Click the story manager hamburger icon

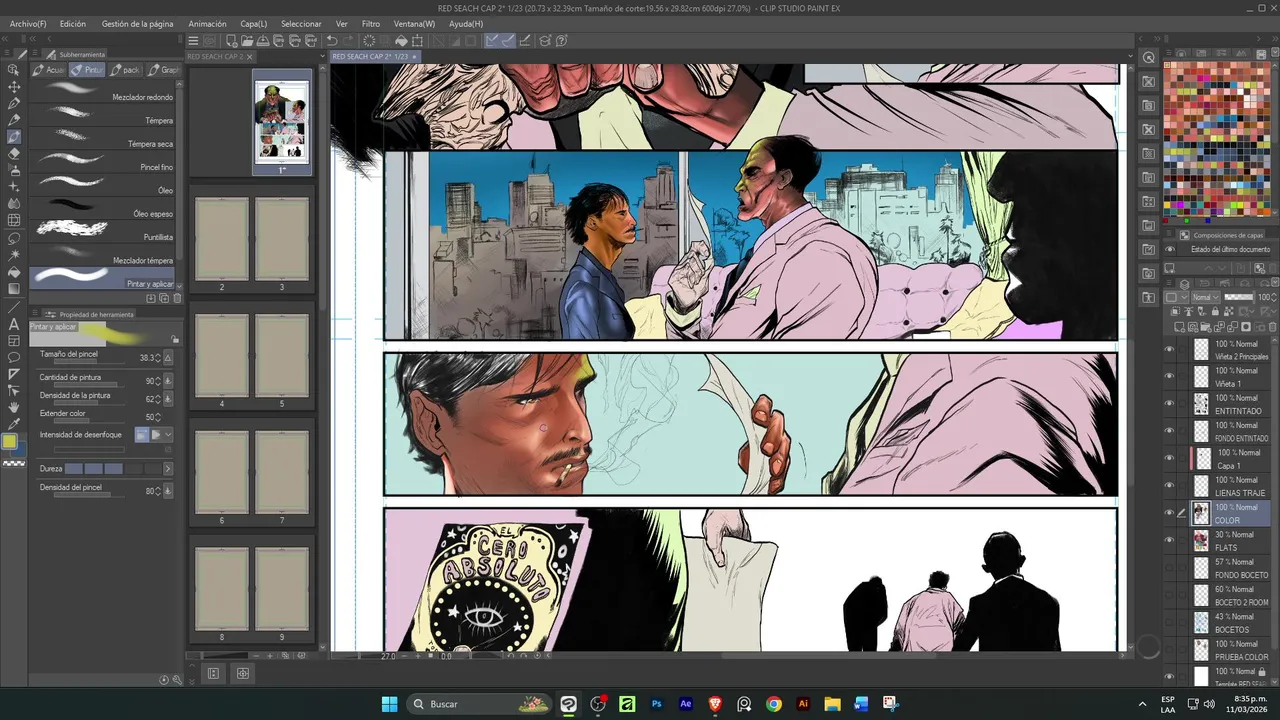point(194,41)
